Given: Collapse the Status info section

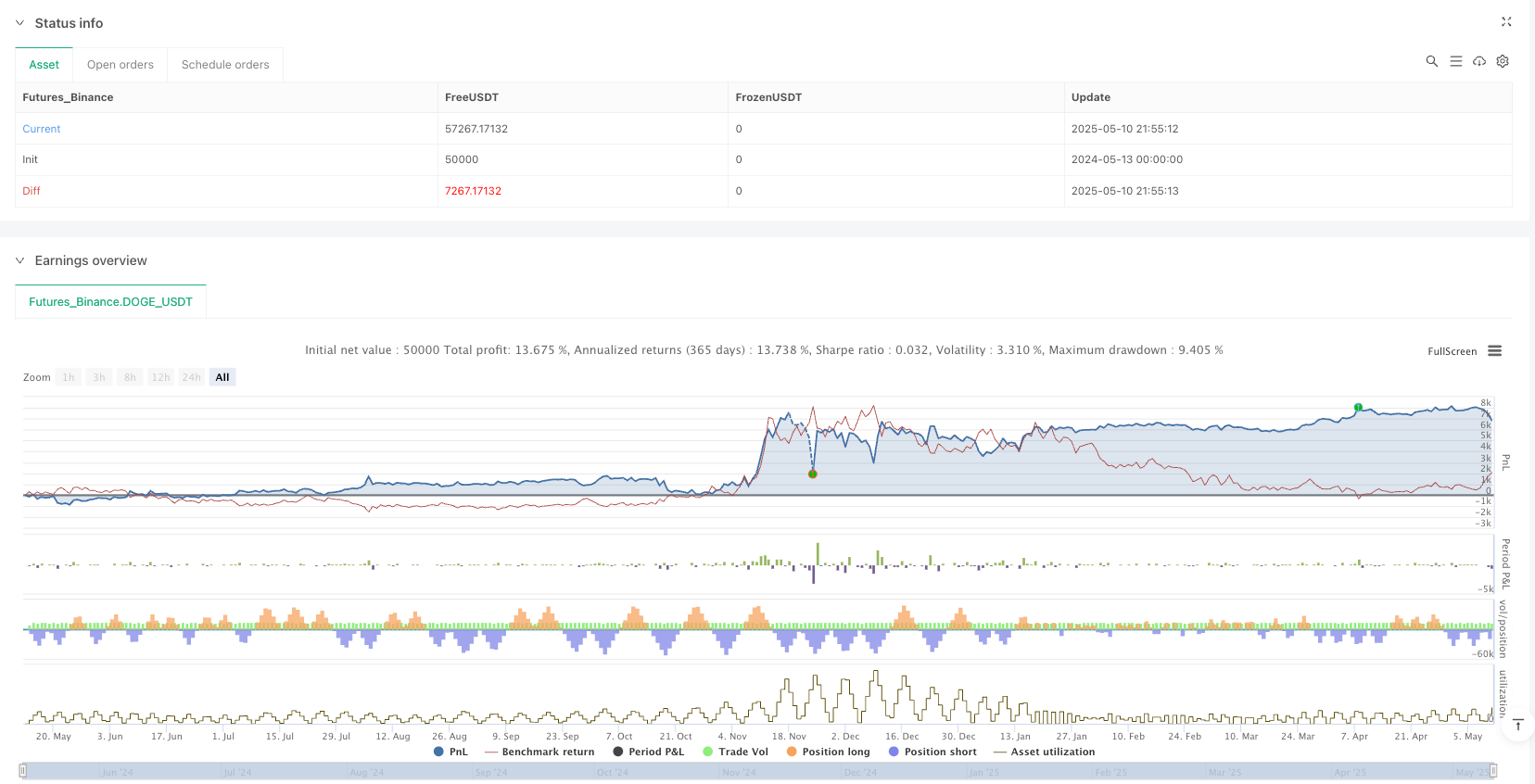Looking at the screenshot, I should (x=19, y=23).
